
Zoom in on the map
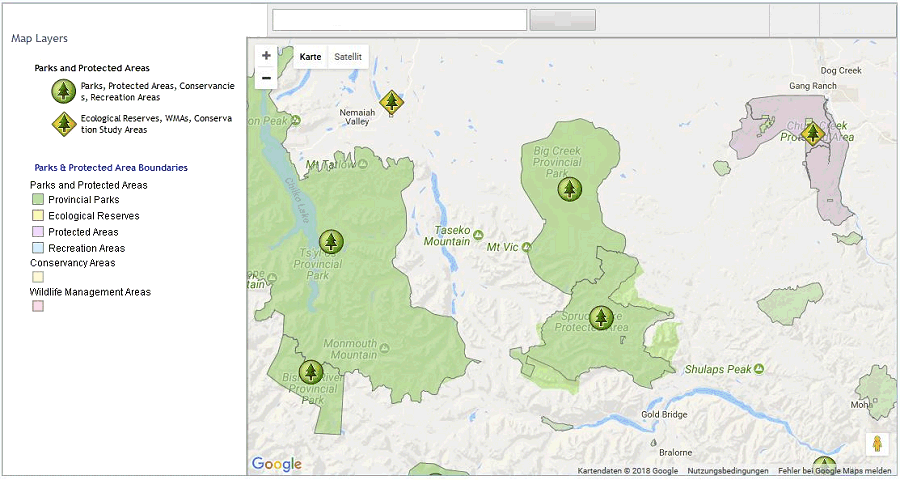coord(266,56)
